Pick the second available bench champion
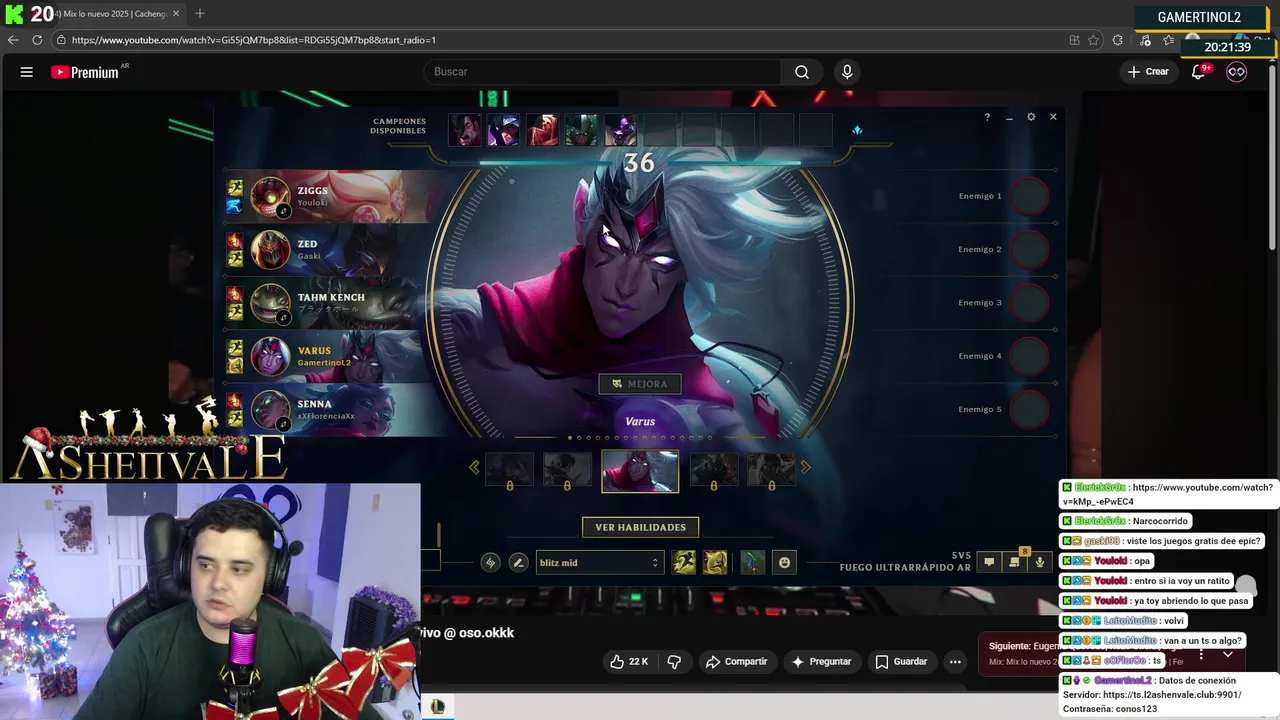 [503, 130]
